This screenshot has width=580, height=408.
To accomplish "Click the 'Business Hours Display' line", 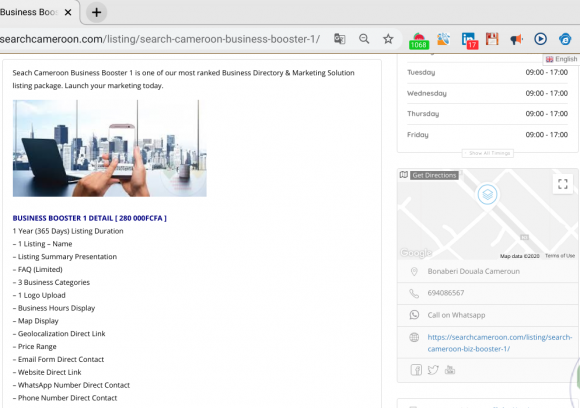I will click(x=54, y=308).
